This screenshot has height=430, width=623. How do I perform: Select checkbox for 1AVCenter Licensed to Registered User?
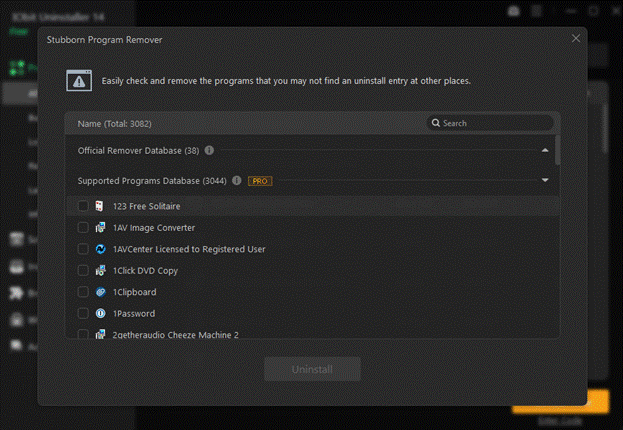click(x=83, y=249)
